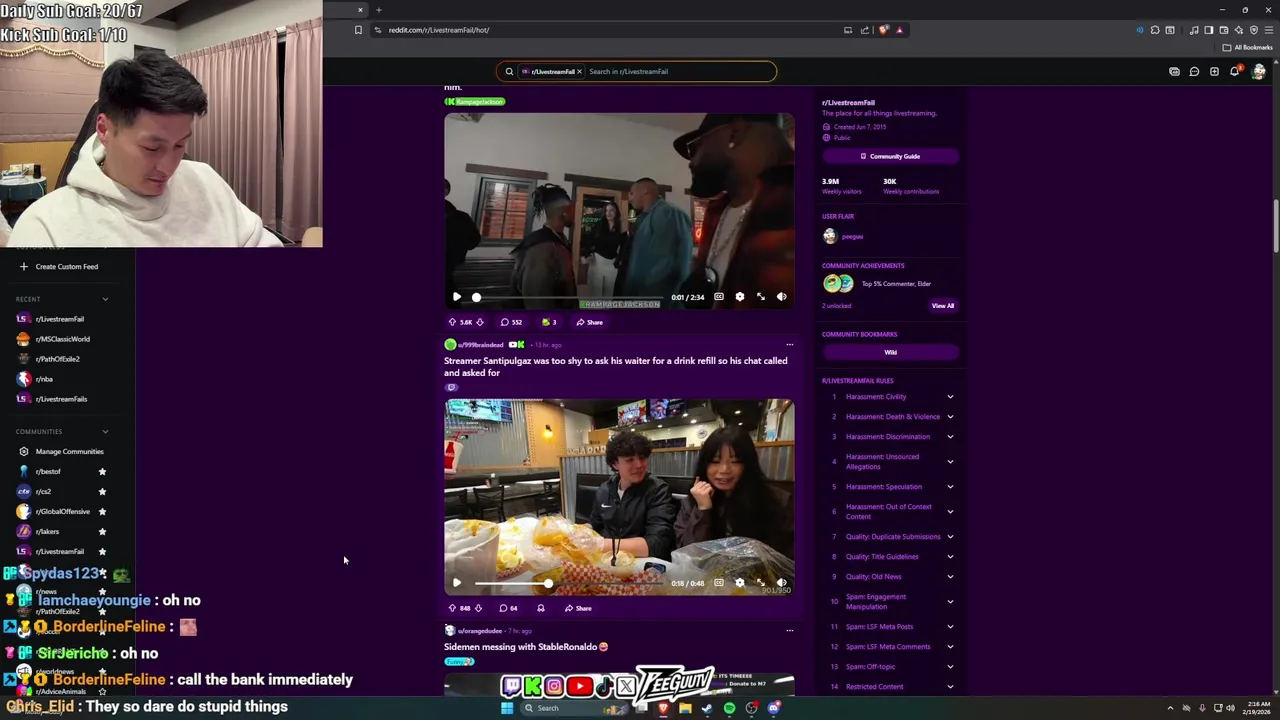This screenshot has width=1280, height=720.
Task: Open the 64 comments on Santipulgaz post
Action: pos(509,608)
